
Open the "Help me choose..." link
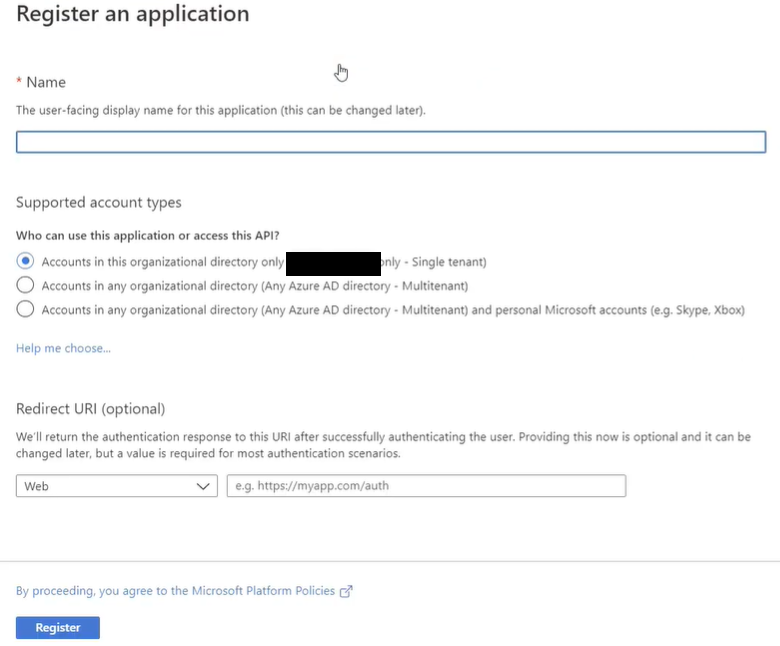[63, 348]
